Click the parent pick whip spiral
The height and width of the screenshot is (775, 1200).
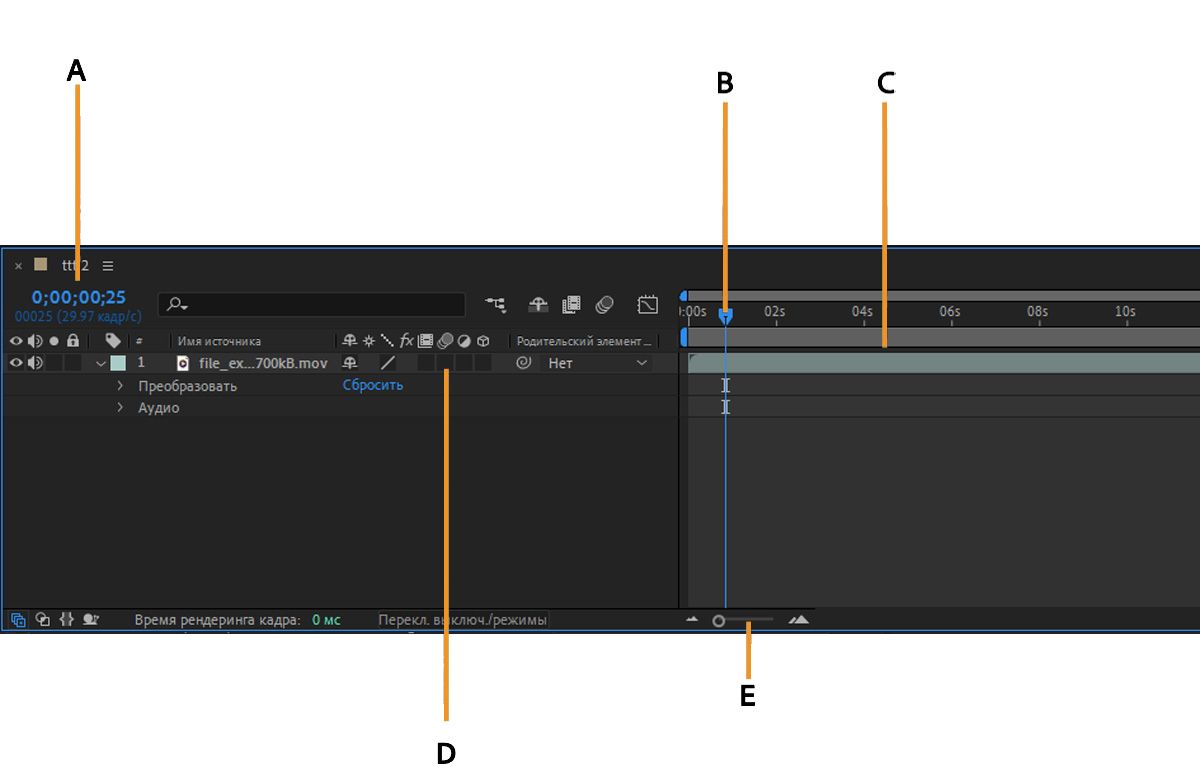[x=523, y=363]
